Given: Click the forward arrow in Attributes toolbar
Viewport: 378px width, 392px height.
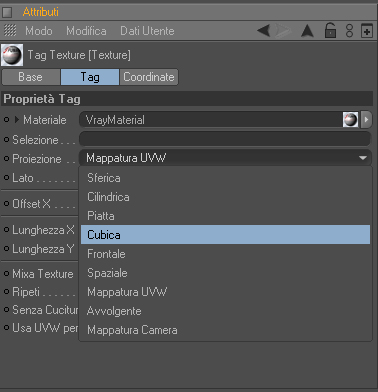Looking at the screenshot, I should pos(283,31).
